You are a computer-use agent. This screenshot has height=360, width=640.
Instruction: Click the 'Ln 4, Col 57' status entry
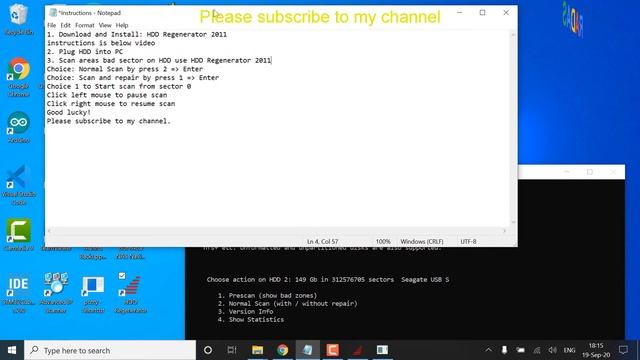[322, 242]
